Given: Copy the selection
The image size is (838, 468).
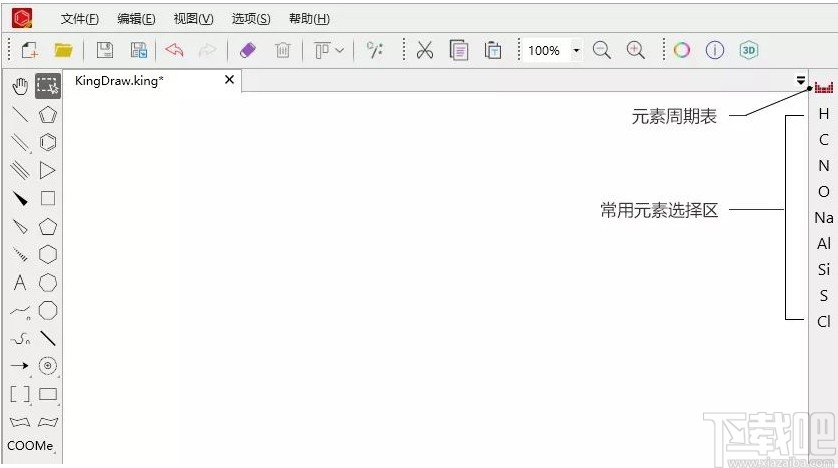Looking at the screenshot, I should point(459,50).
